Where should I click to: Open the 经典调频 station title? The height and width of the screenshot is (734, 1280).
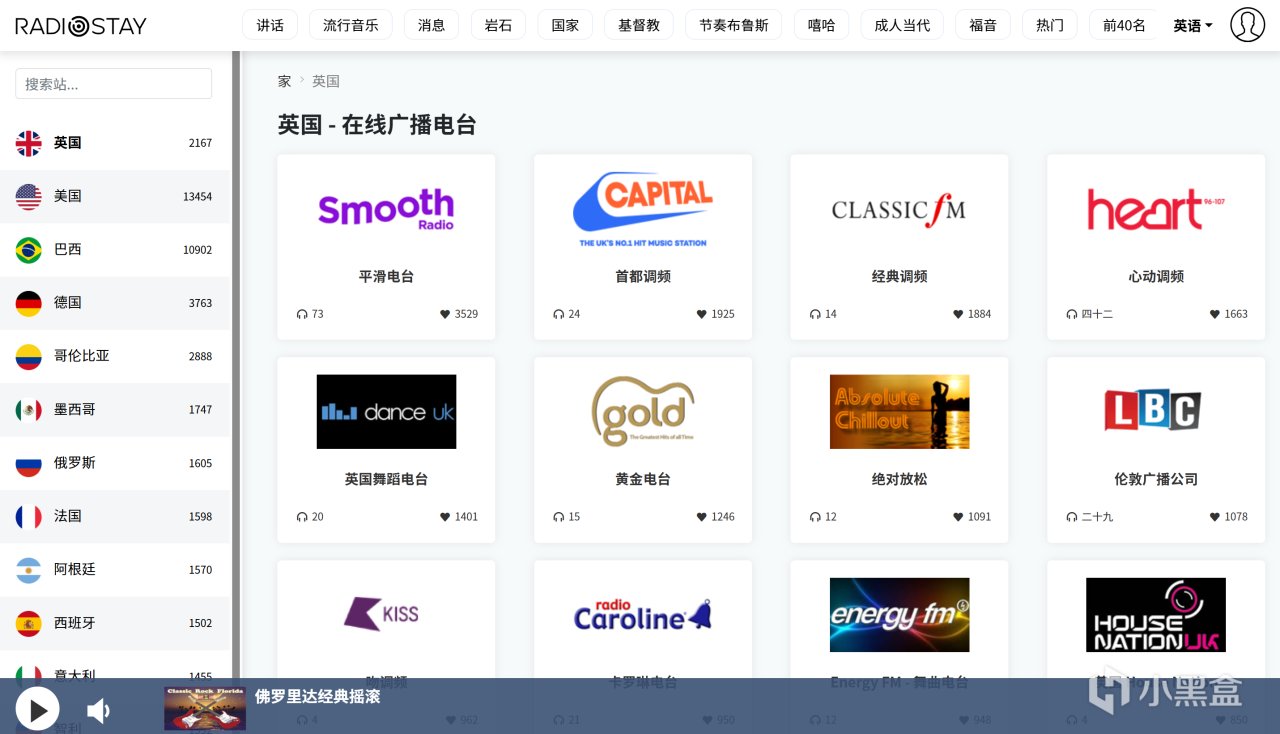[899, 276]
